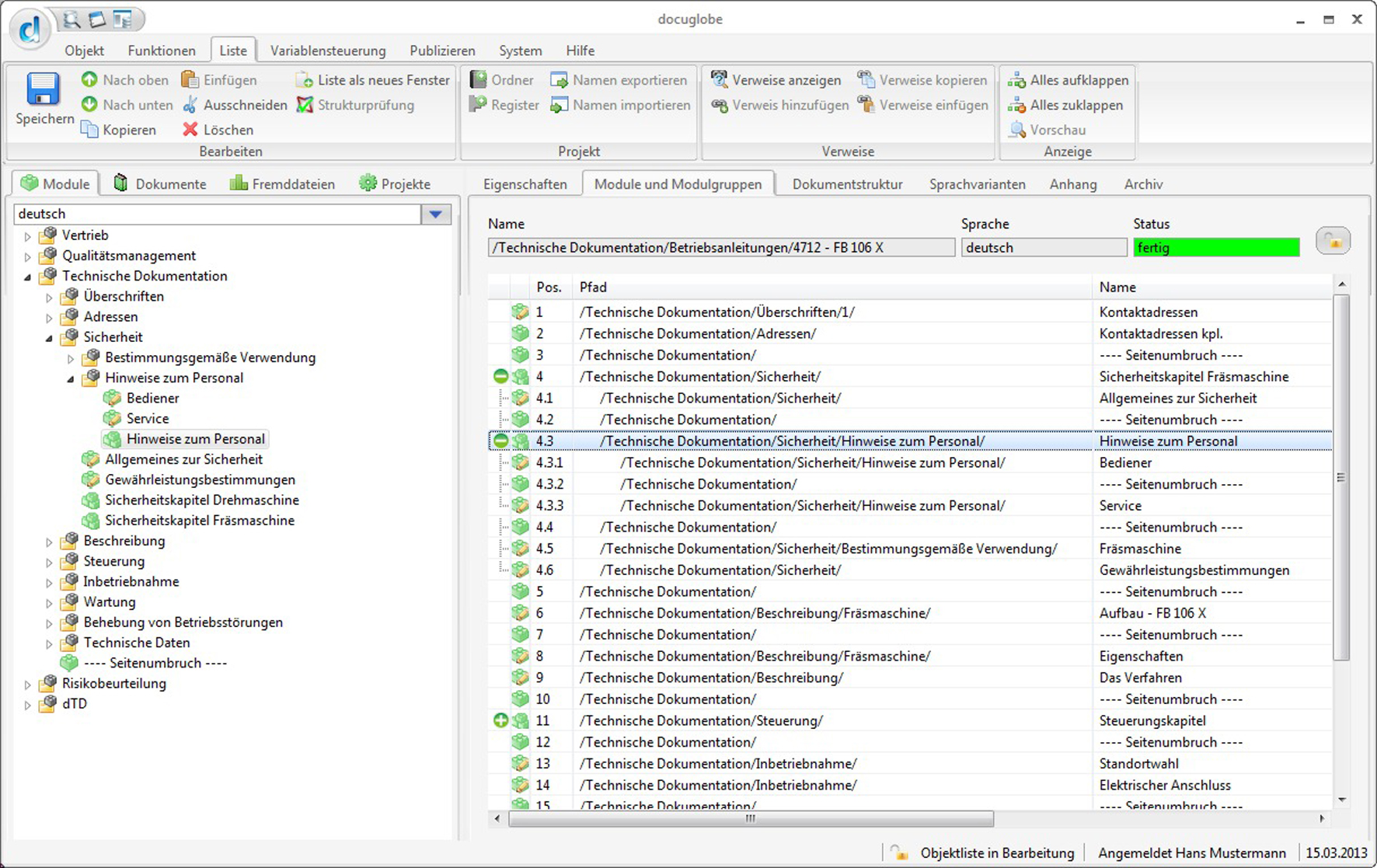
Task: Click the Löschen red X icon
Action: point(190,130)
